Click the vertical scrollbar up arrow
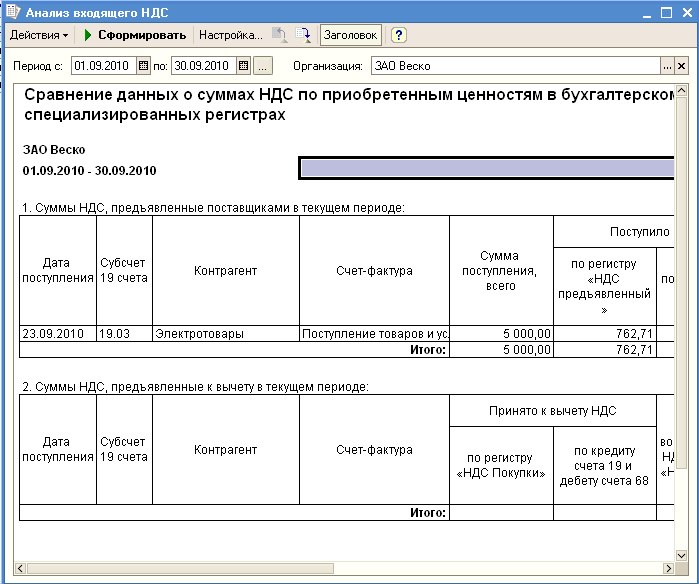 pos(681,90)
